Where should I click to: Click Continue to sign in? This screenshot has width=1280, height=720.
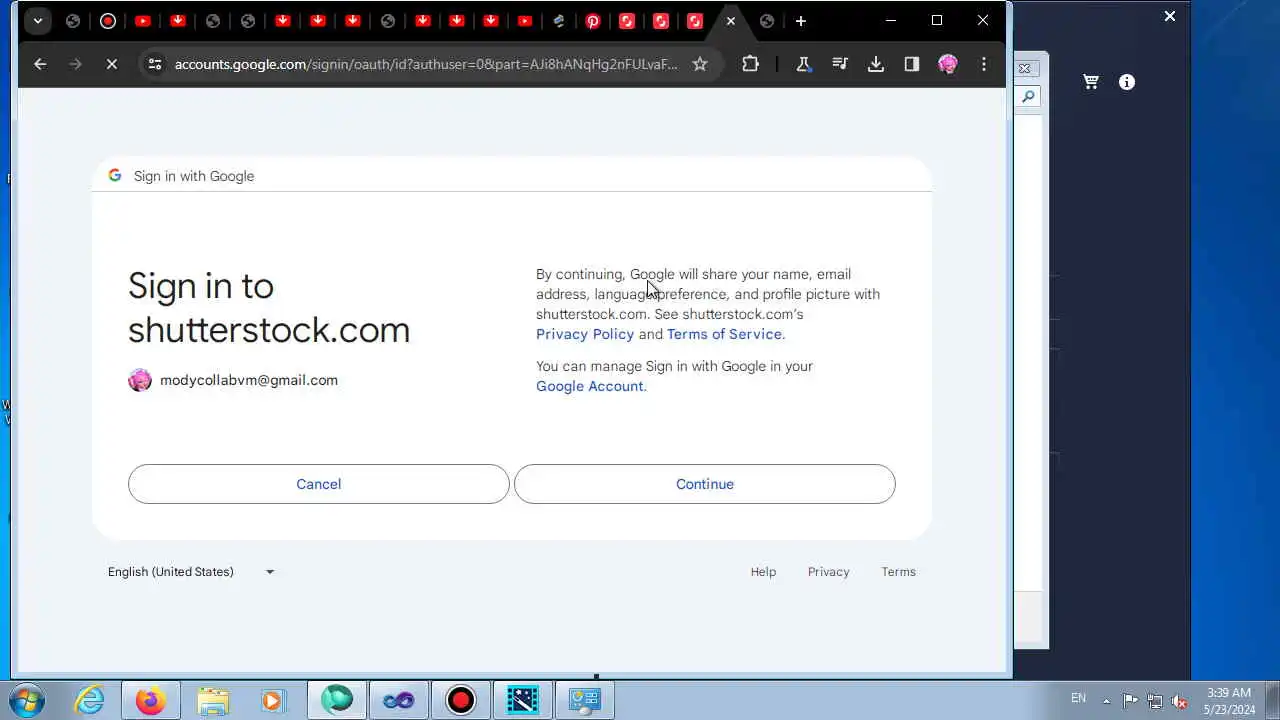pyautogui.click(x=705, y=484)
